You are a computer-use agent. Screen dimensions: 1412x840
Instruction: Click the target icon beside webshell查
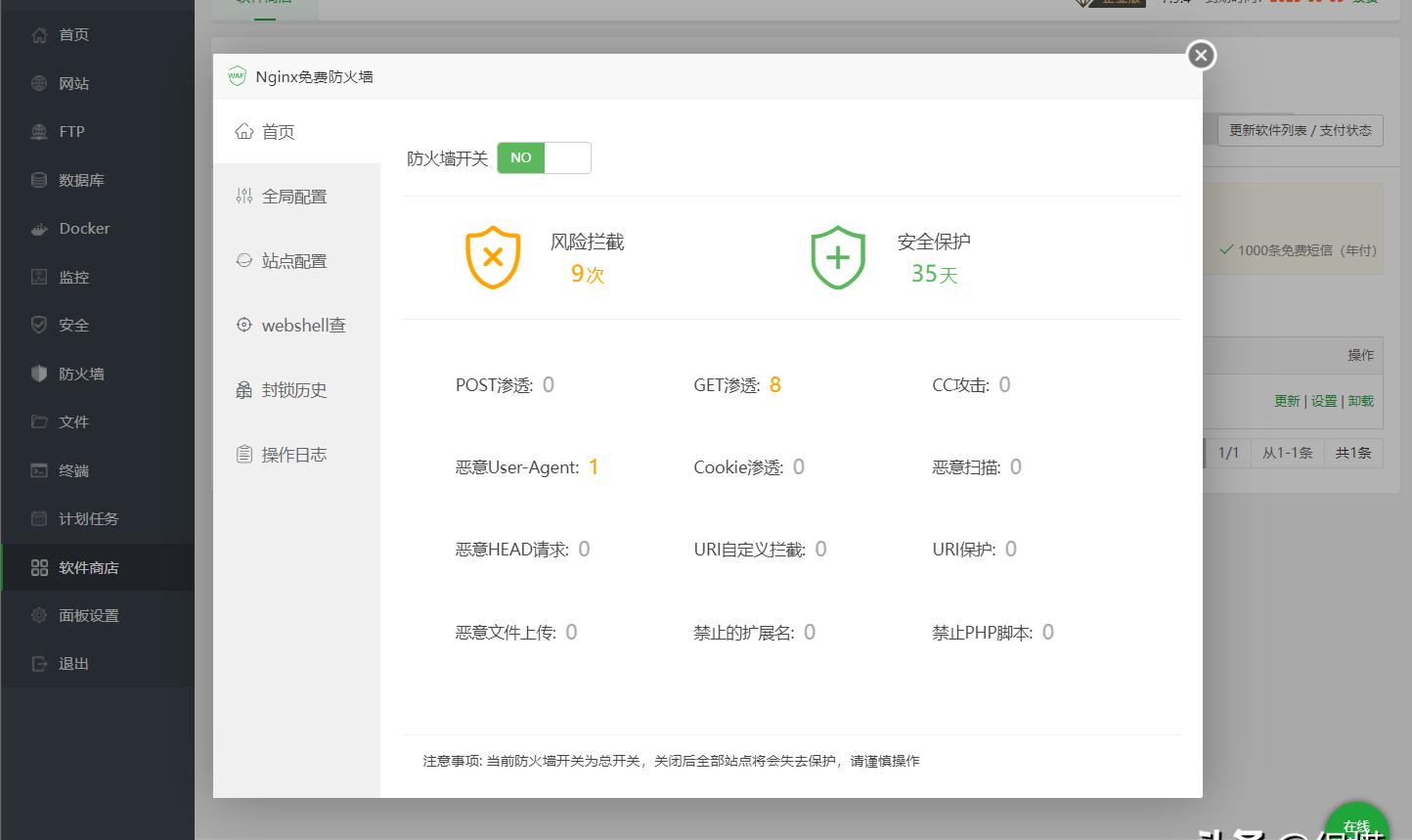coord(244,325)
